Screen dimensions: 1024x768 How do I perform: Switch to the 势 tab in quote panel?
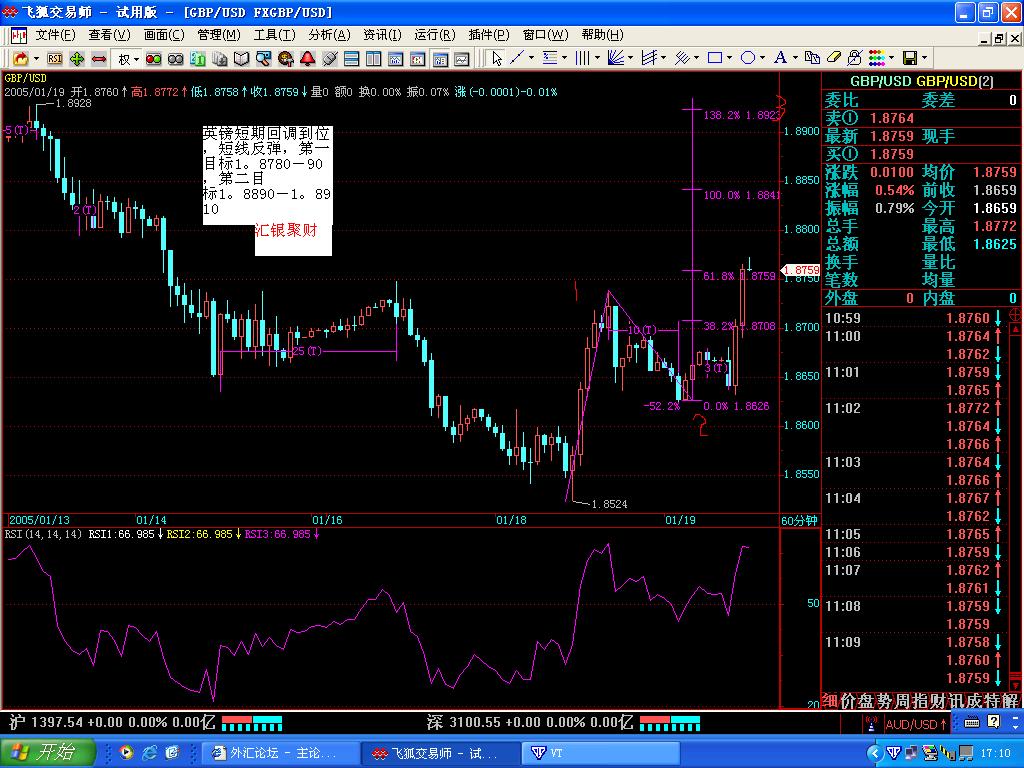point(884,701)
